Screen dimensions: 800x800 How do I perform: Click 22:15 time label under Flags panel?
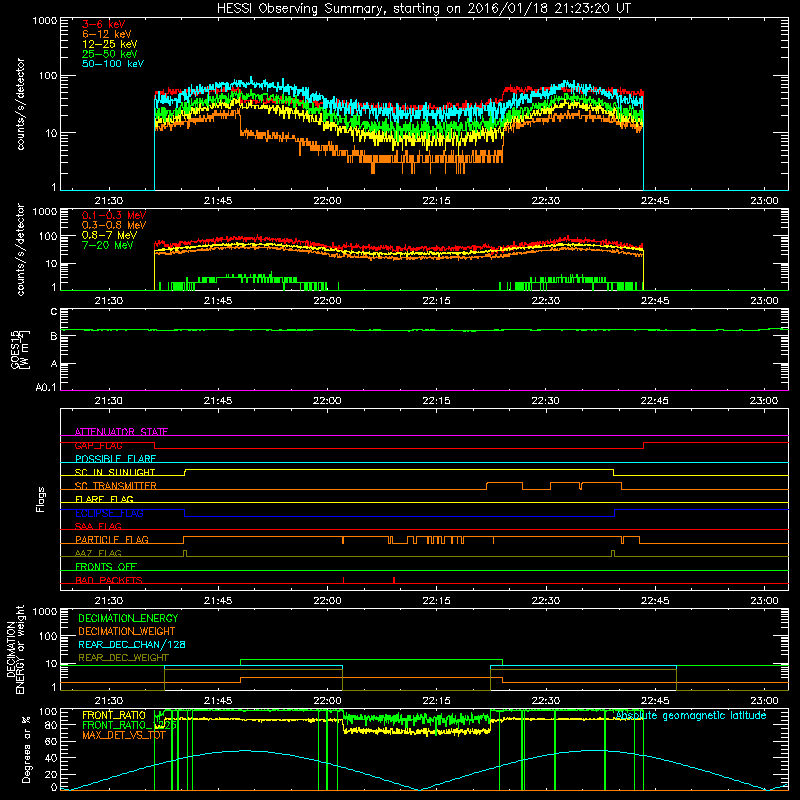click(436, 601)
